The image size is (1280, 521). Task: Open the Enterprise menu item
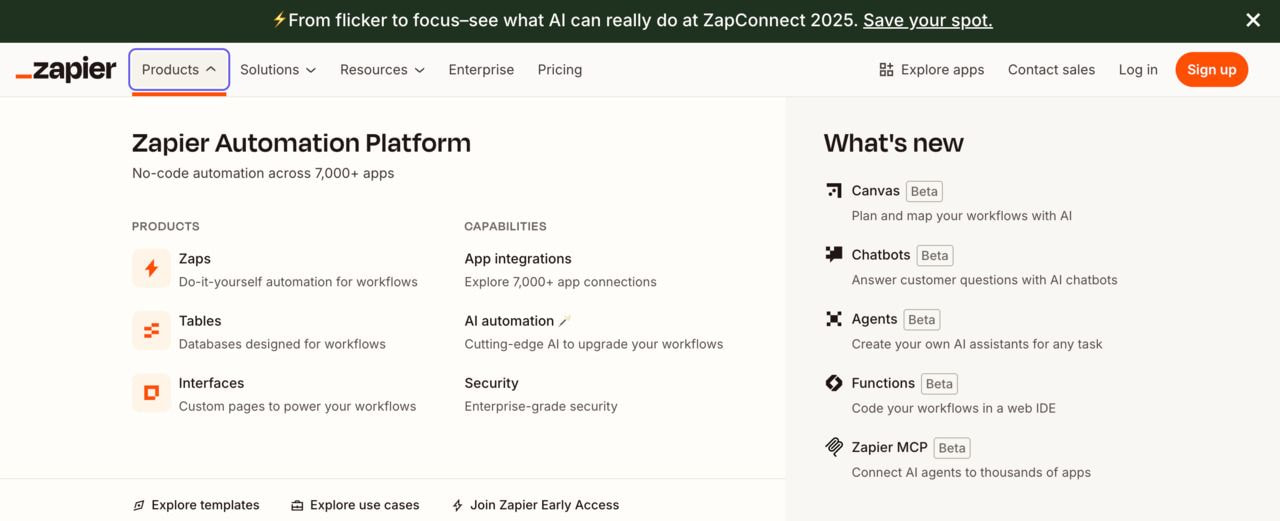point(481,70)
